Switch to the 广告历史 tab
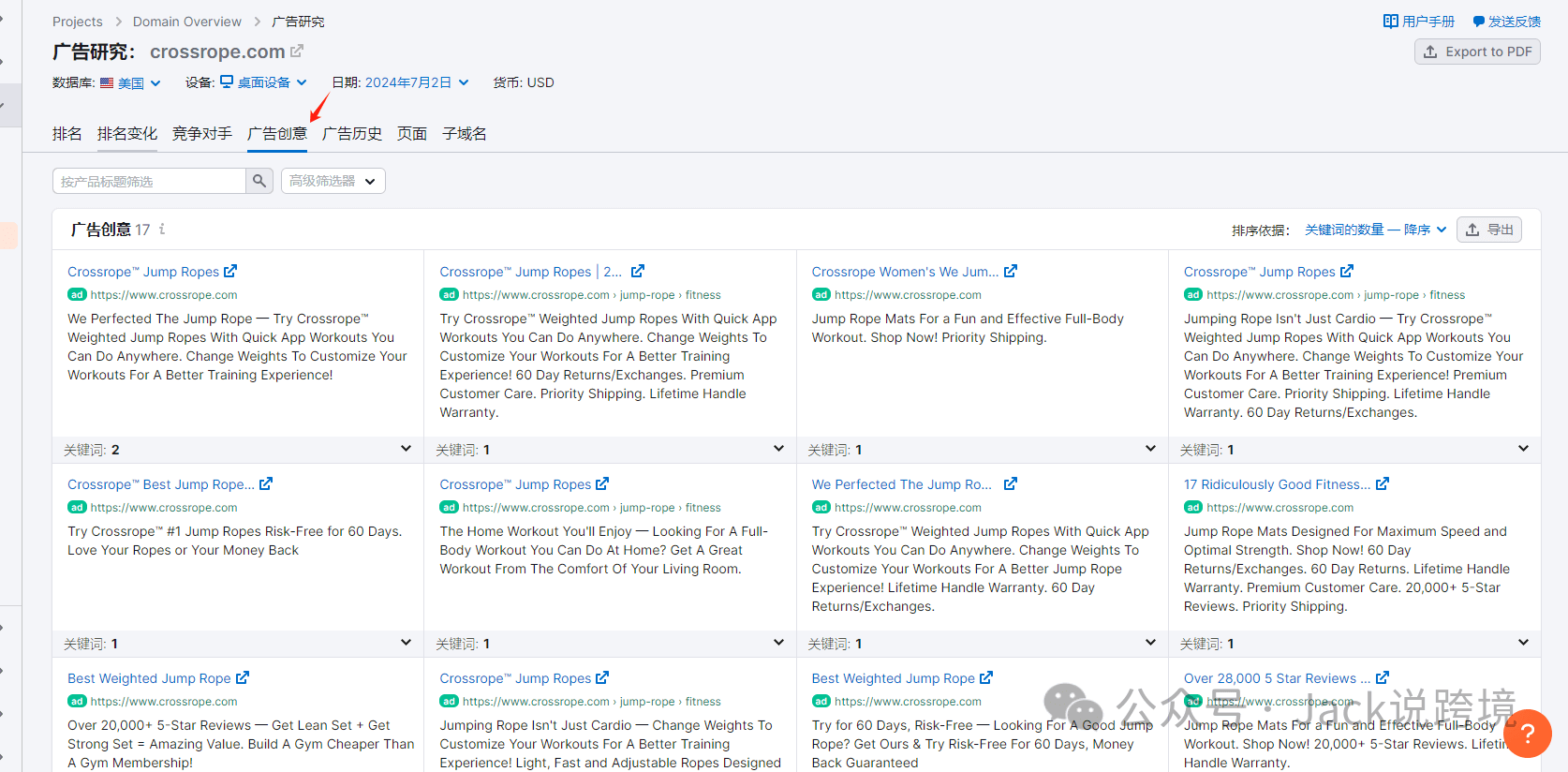Image resolution: width=1568 pixels, height=772 pixels. [x=352, y=134]
